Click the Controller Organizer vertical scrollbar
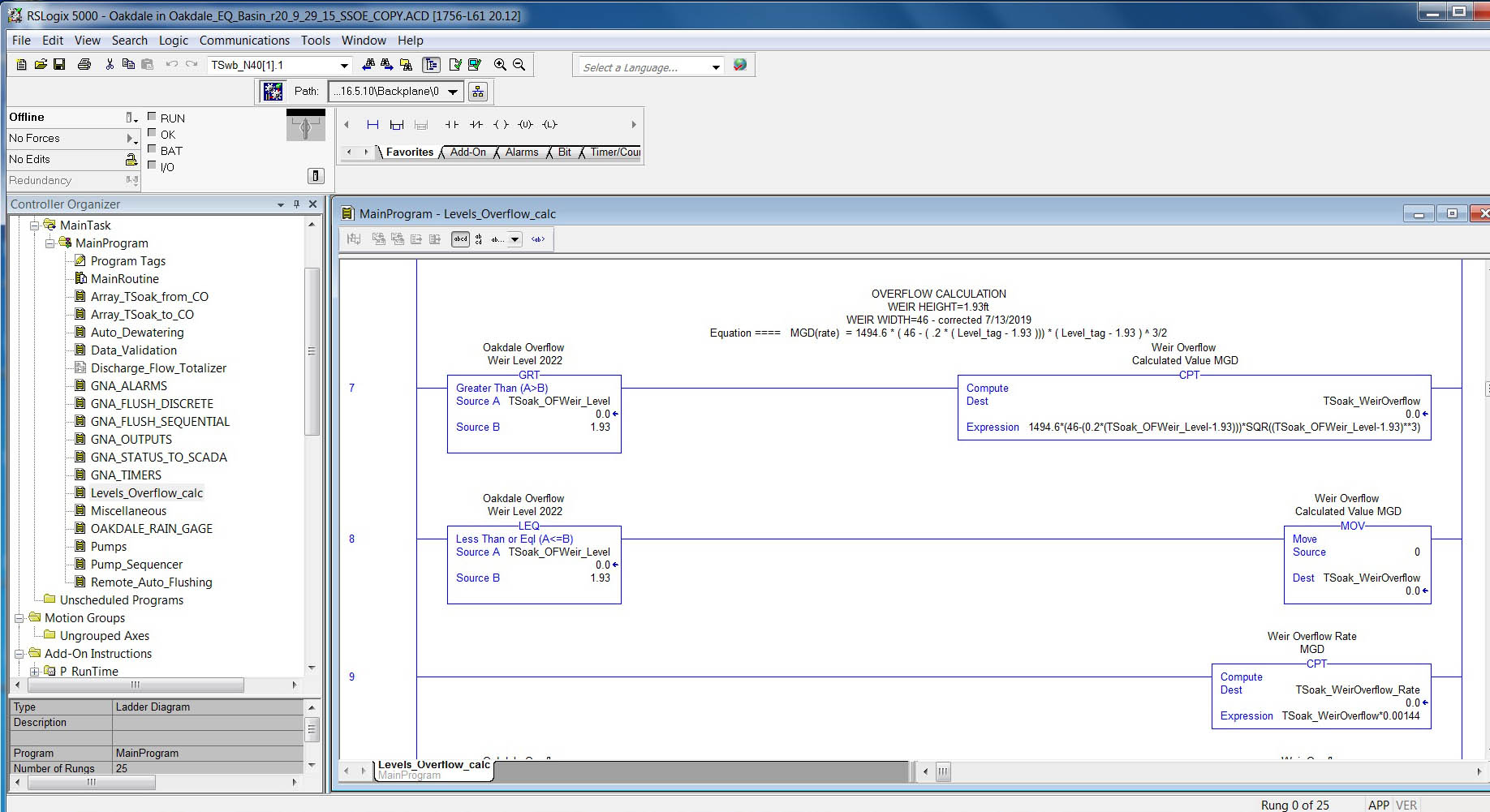 click(312, 351)
